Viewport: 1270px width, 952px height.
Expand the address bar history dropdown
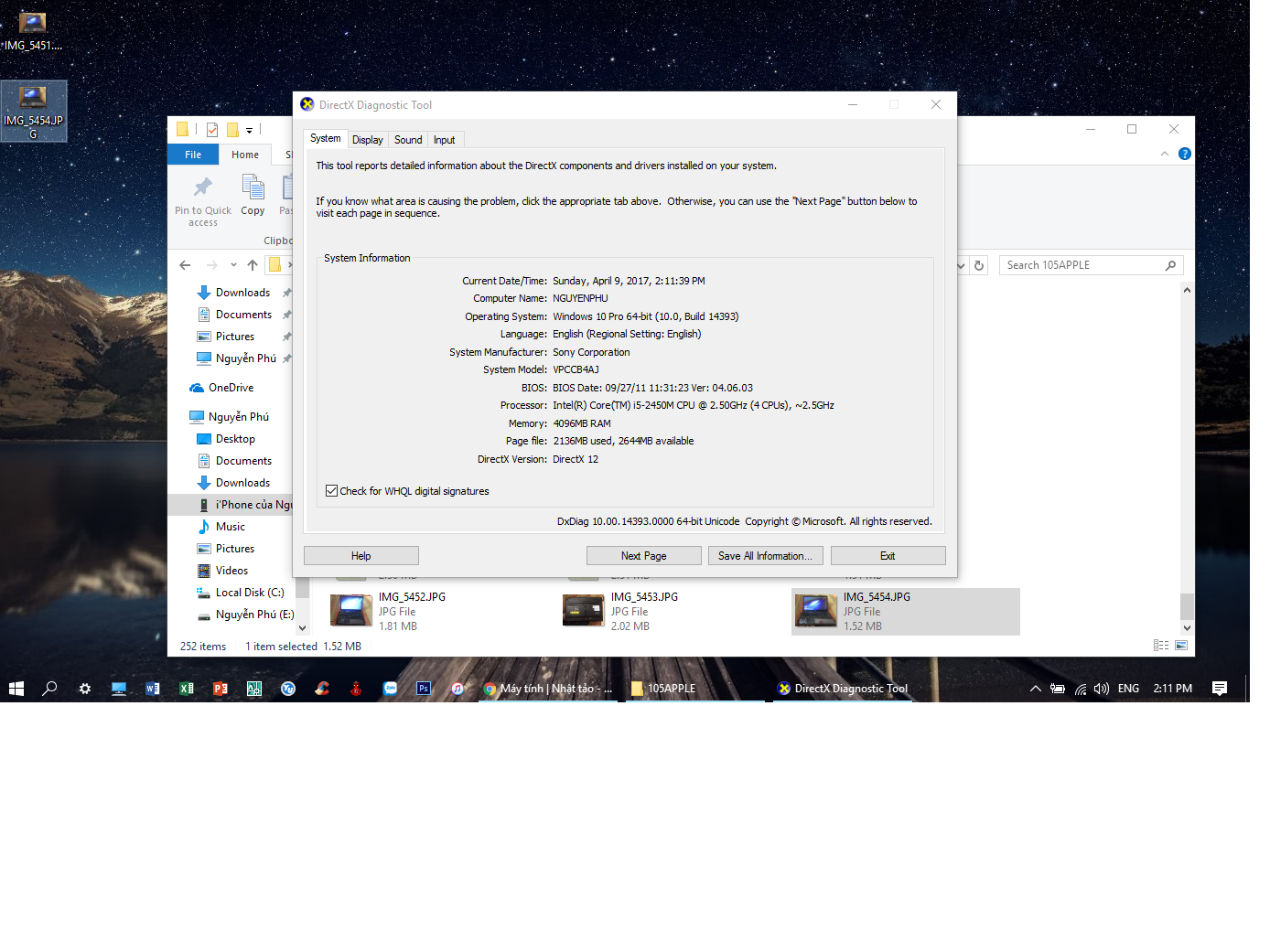point(961,265)
